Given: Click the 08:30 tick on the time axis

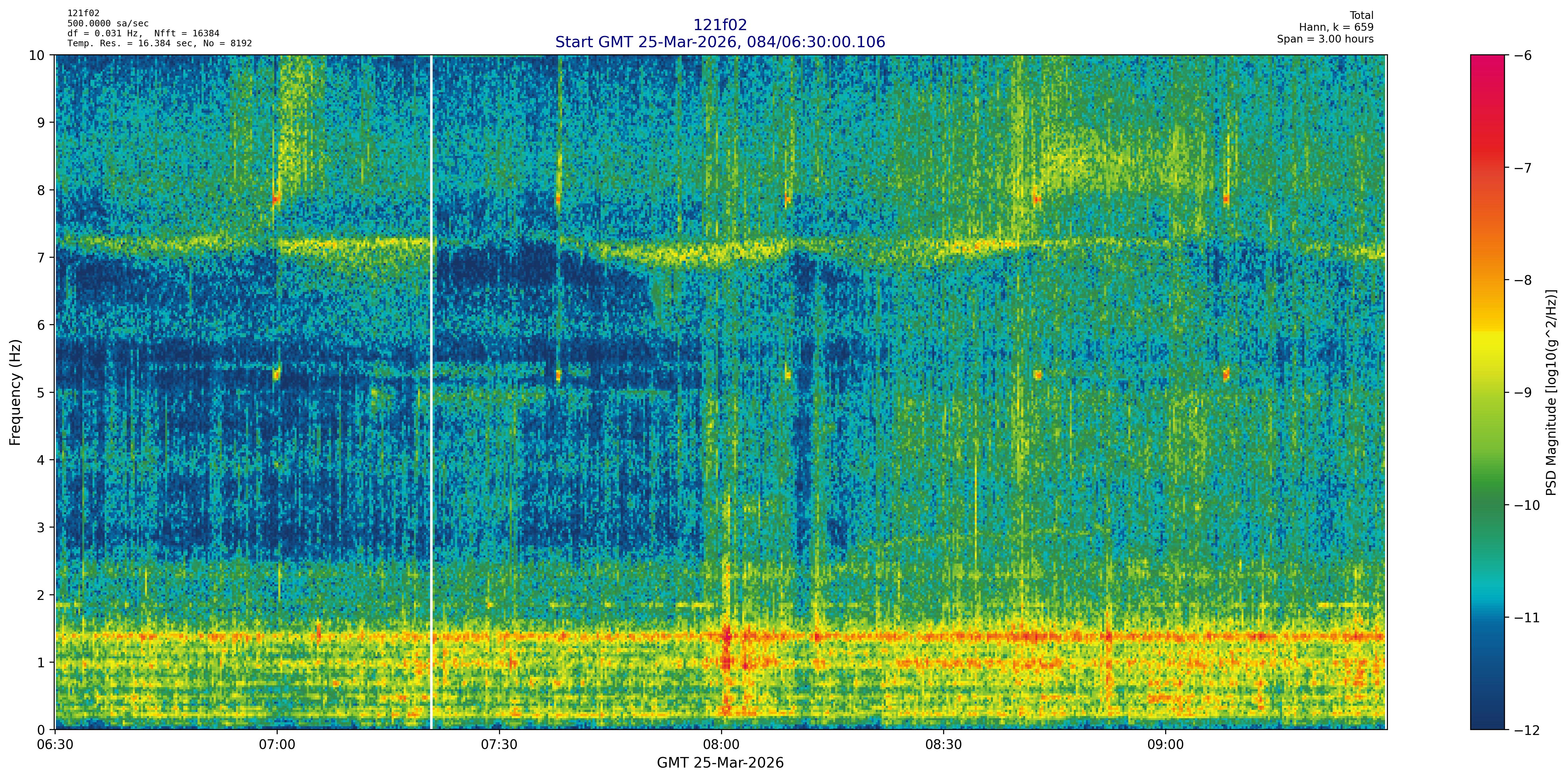Looking at the screenshot, I should [x=943, y=745].
